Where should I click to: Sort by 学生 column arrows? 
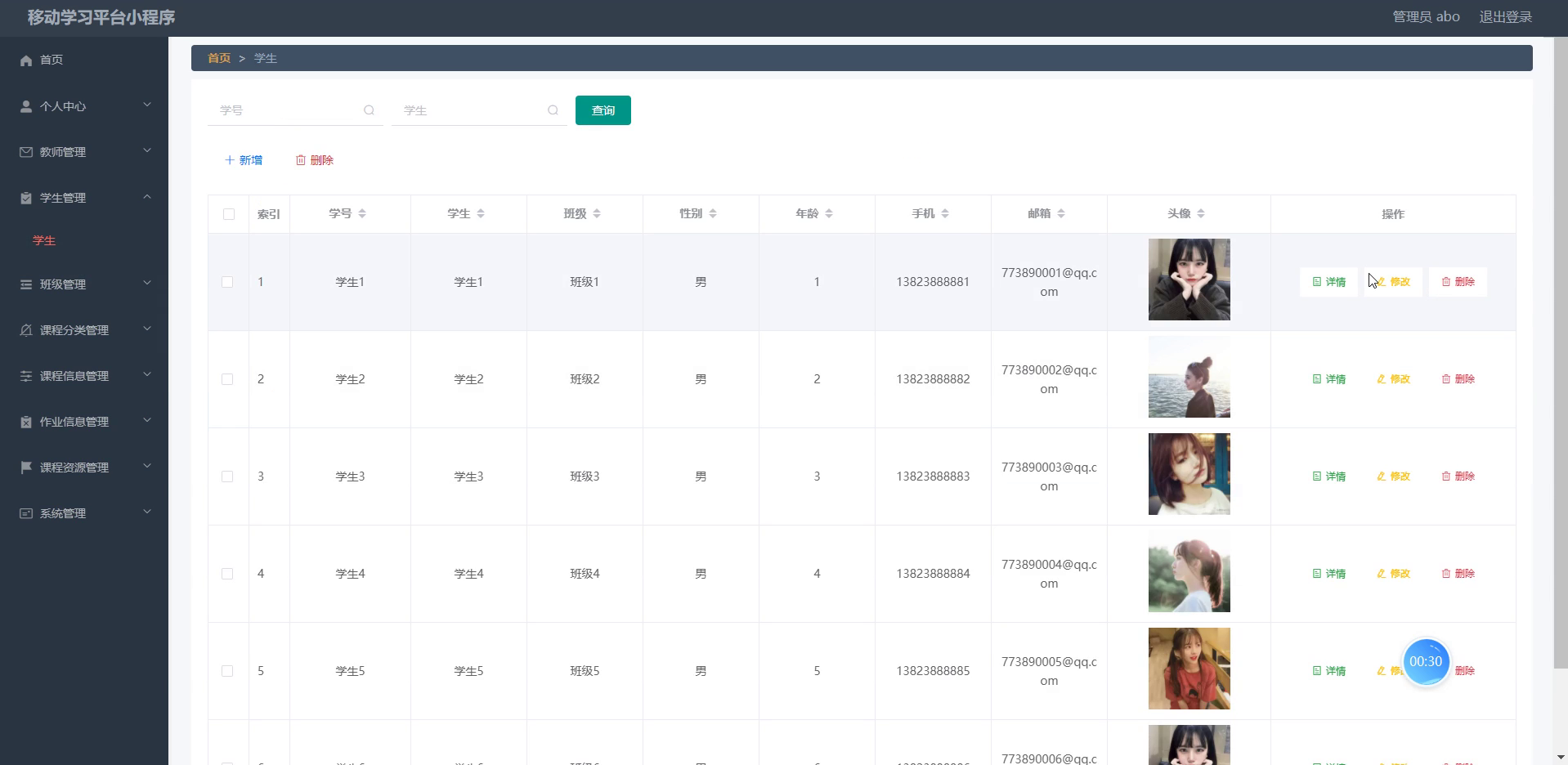click(x=481, y=213)
